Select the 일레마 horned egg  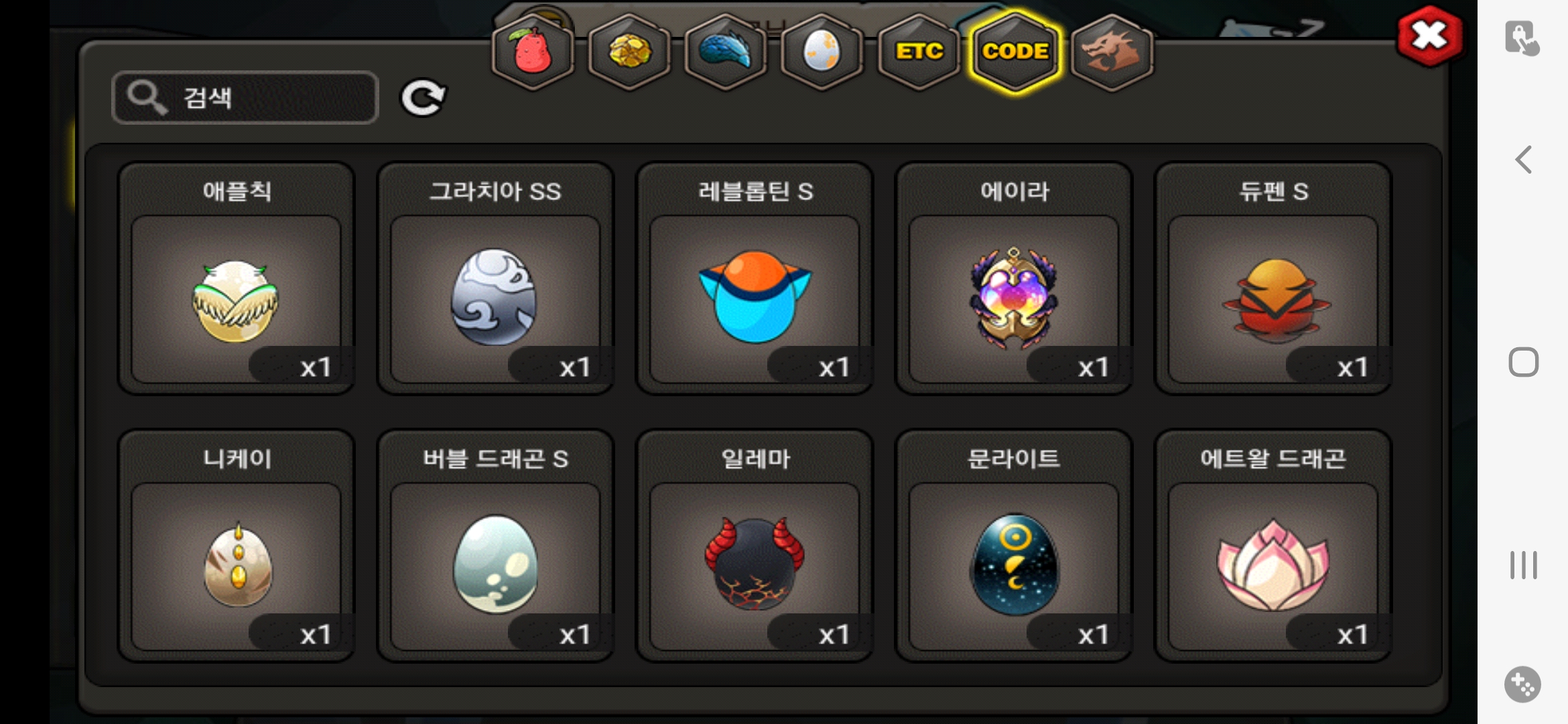755,545
